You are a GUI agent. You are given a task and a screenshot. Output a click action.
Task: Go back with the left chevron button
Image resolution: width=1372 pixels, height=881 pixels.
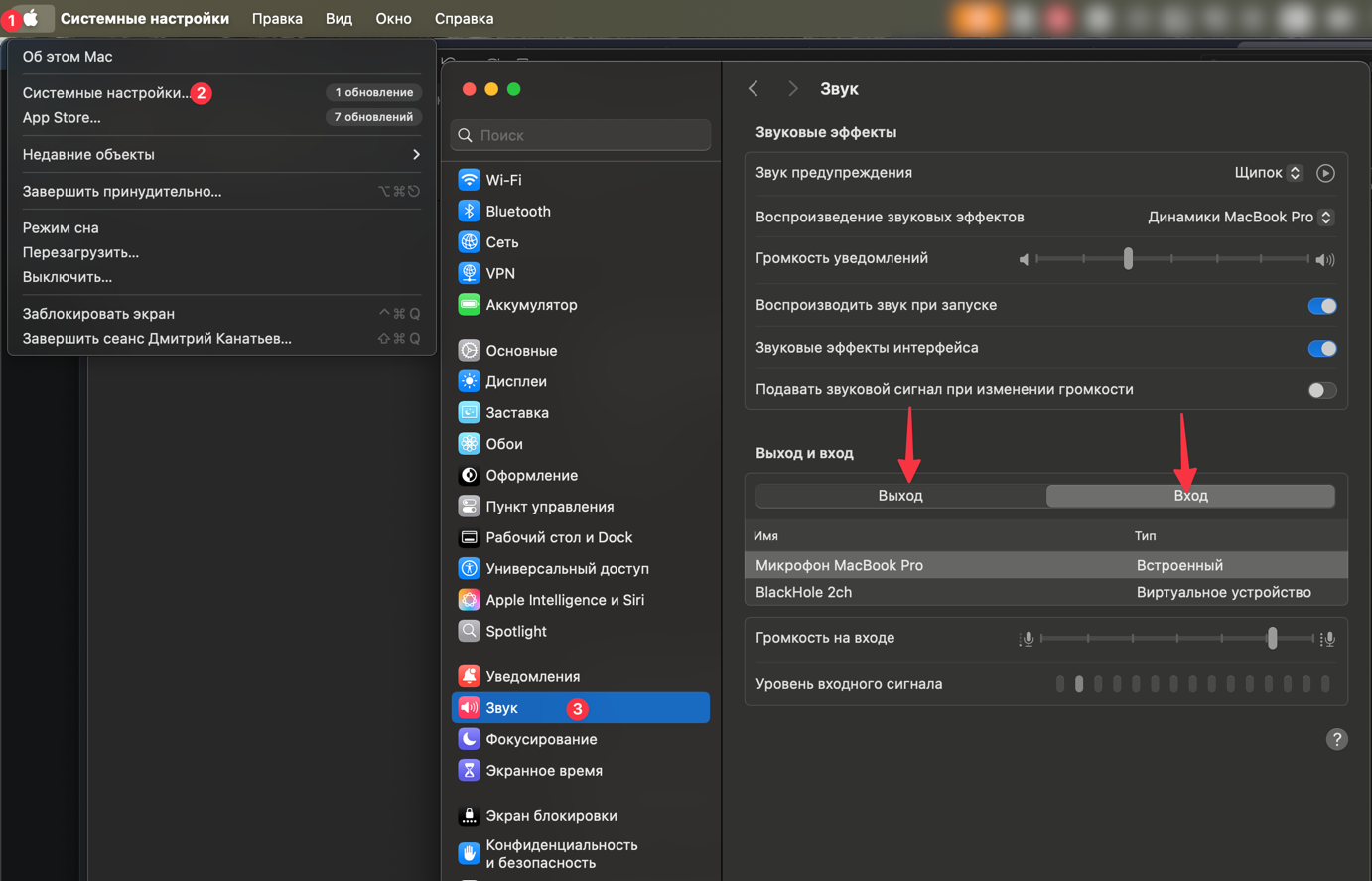pos(754,89)
